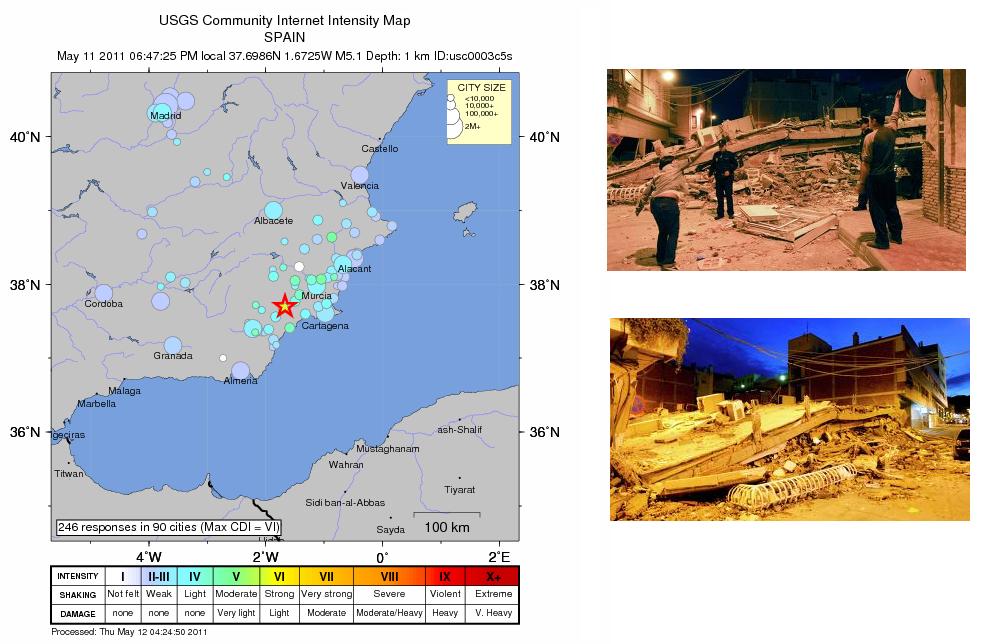Screen dimensions: 990x644
Task: Select the Valencia city circle marker
Action: pyautogui.click(x=359, y=175)
